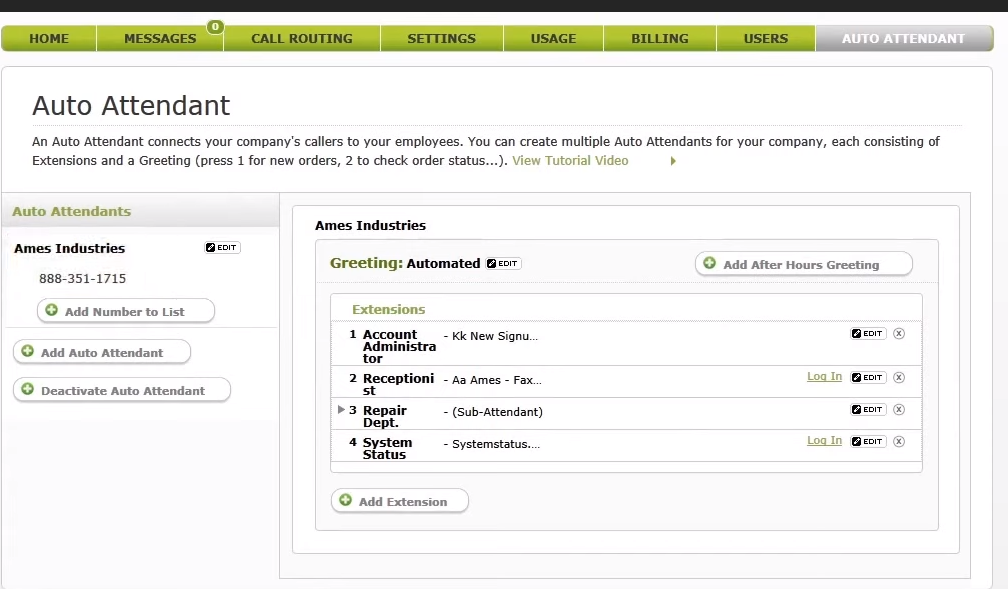Screen dimensions: 1008x589
Task: Click the Repair Dept. extension name
Action: [385, 416]
